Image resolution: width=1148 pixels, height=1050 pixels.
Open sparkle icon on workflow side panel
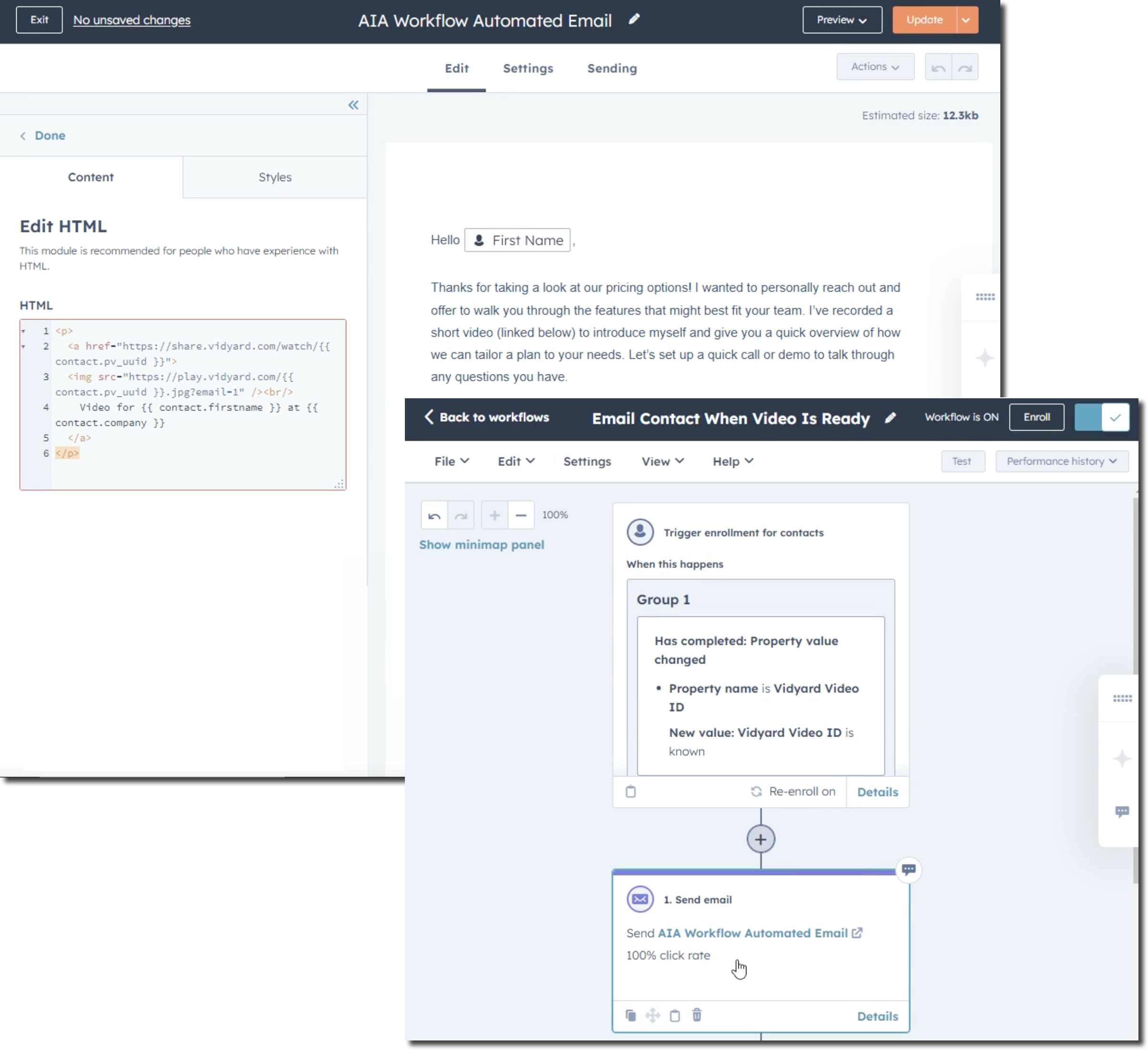point(1122,758)
